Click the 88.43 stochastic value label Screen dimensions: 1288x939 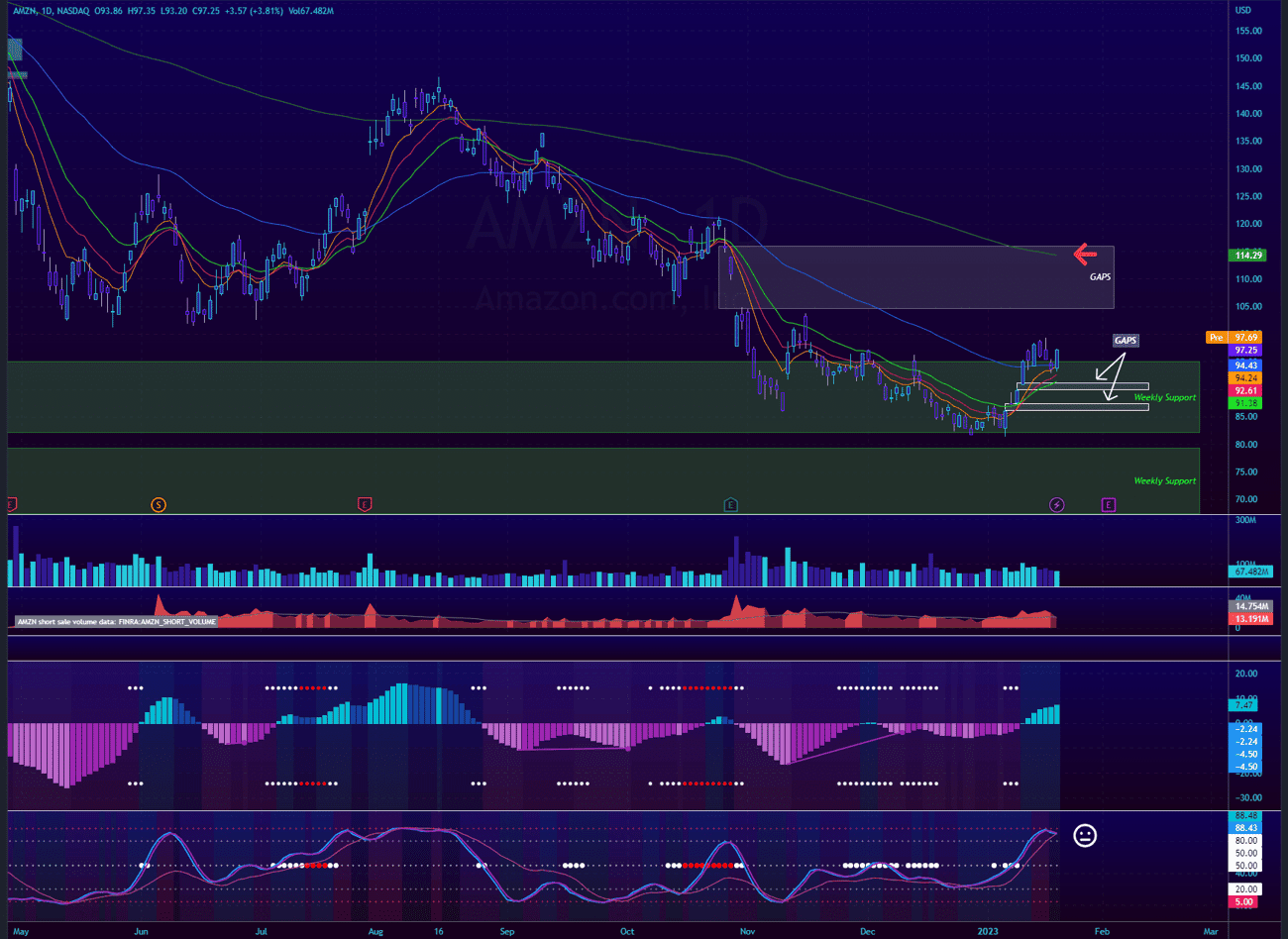[x=1246, y=828]
